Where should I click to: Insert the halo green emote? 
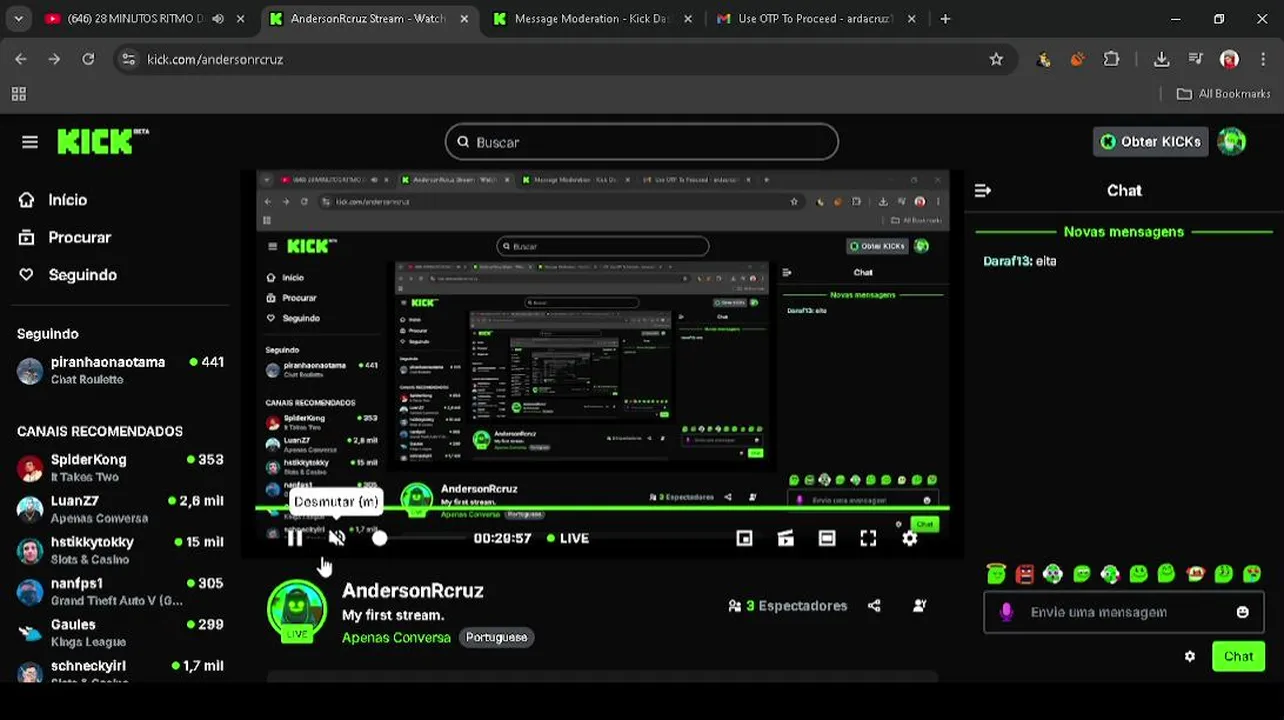point(996,573)
